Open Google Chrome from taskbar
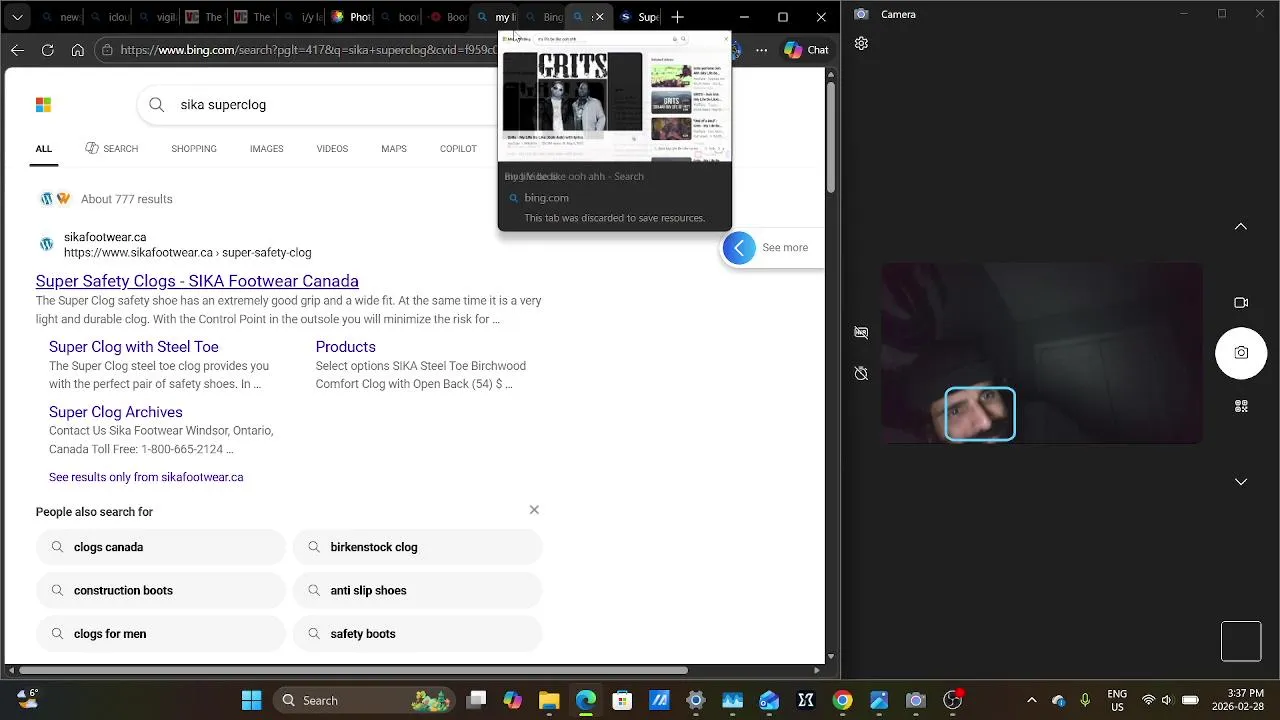Viewport: 1280px width, 720px height. tap(842, 700)
